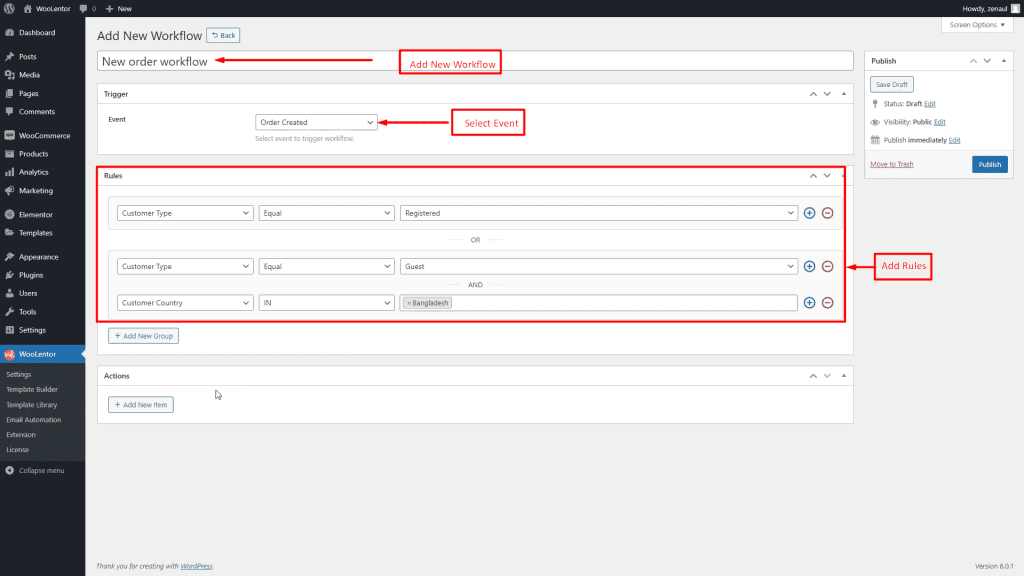Click the WordPress logo in admin bar
The width and height of the screenshot is (1024, 576).
coord(9,8)
